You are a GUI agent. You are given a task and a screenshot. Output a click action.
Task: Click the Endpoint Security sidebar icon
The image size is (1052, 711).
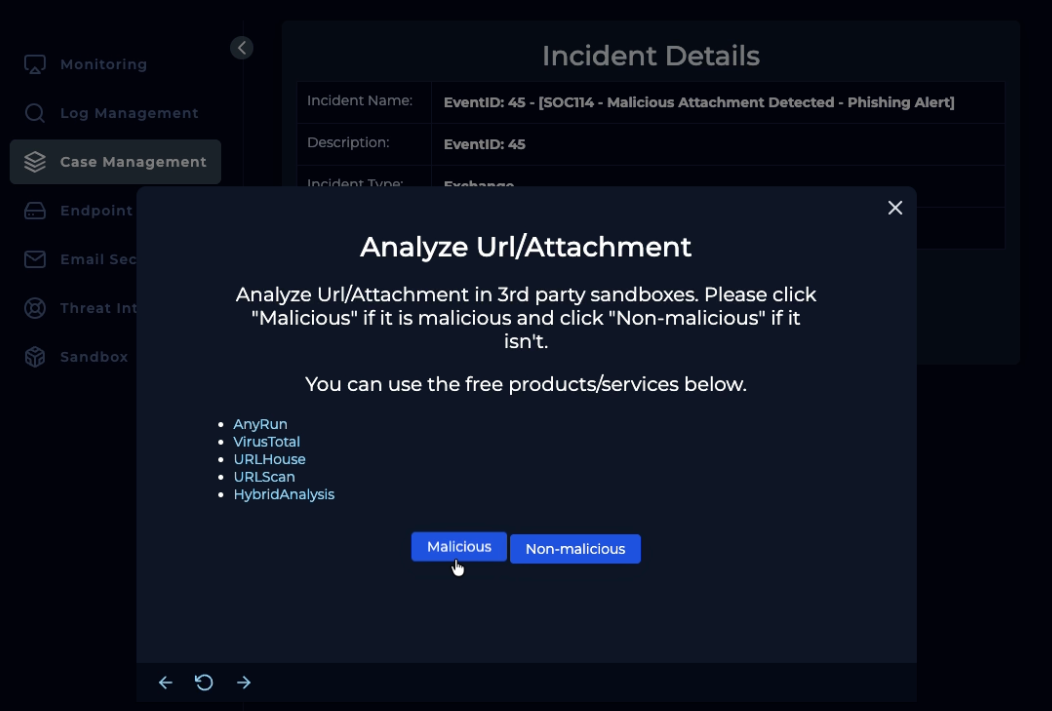35,211
